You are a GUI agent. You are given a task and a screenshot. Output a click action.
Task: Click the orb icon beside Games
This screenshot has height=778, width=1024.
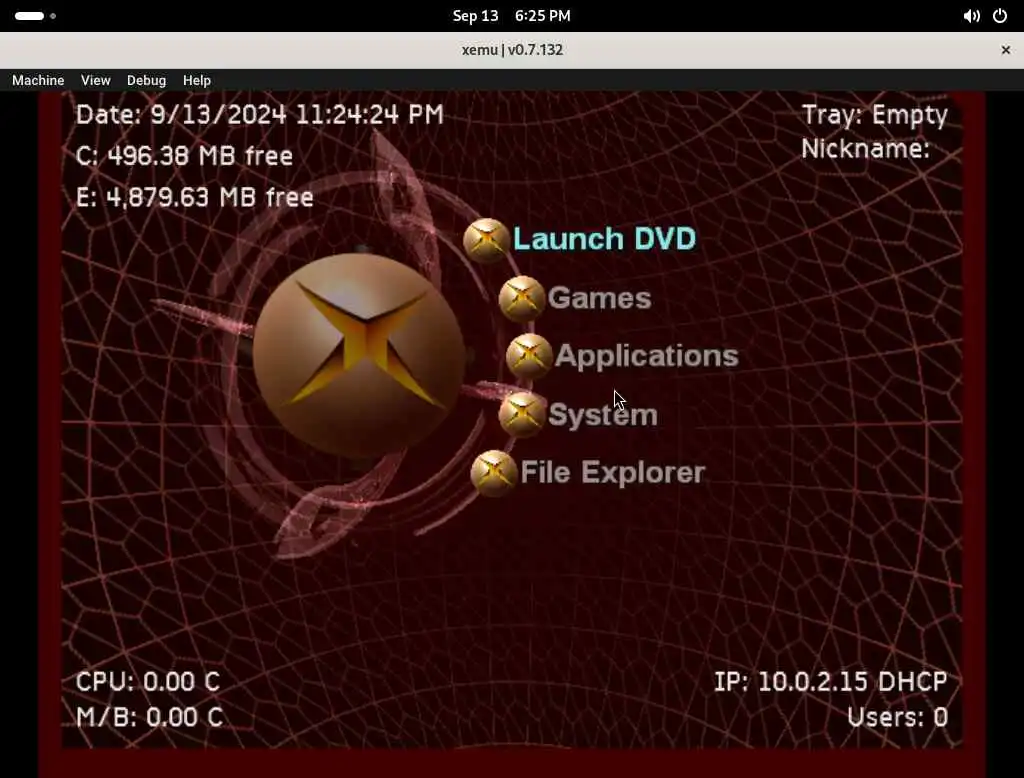point(522,299)
